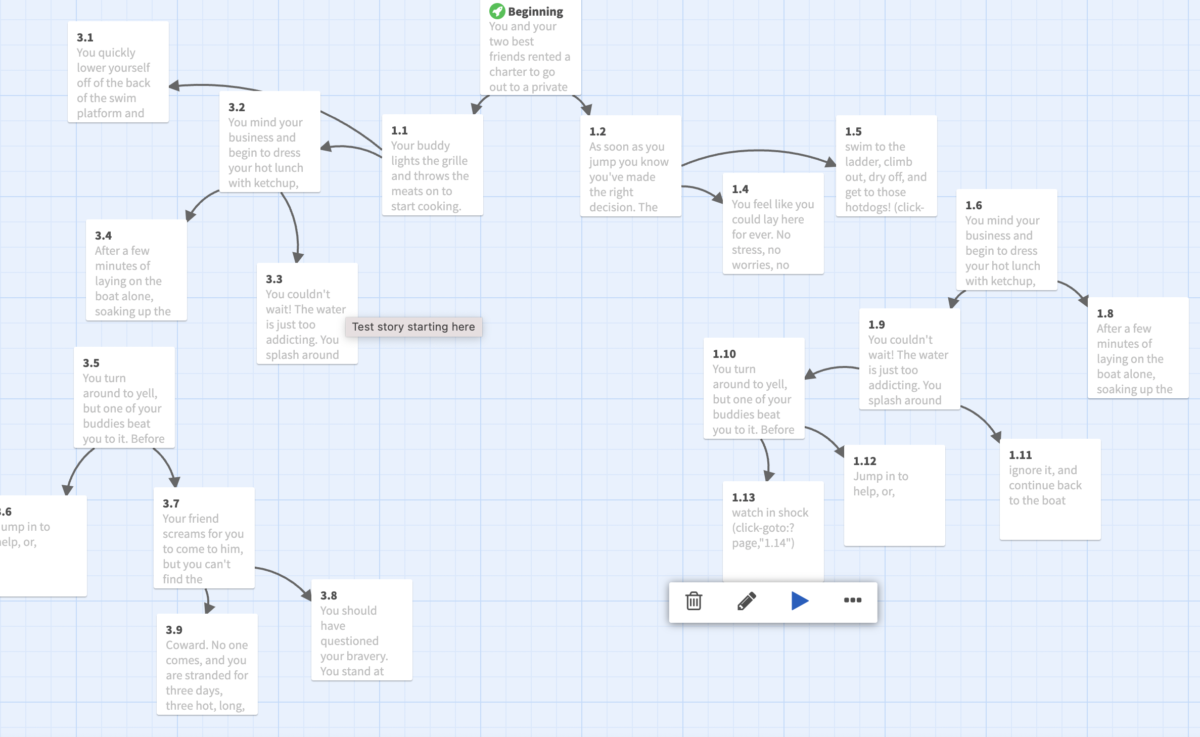Select the passage numbered 1.6
The image size is (1200, 737).
pos(1007,240)
